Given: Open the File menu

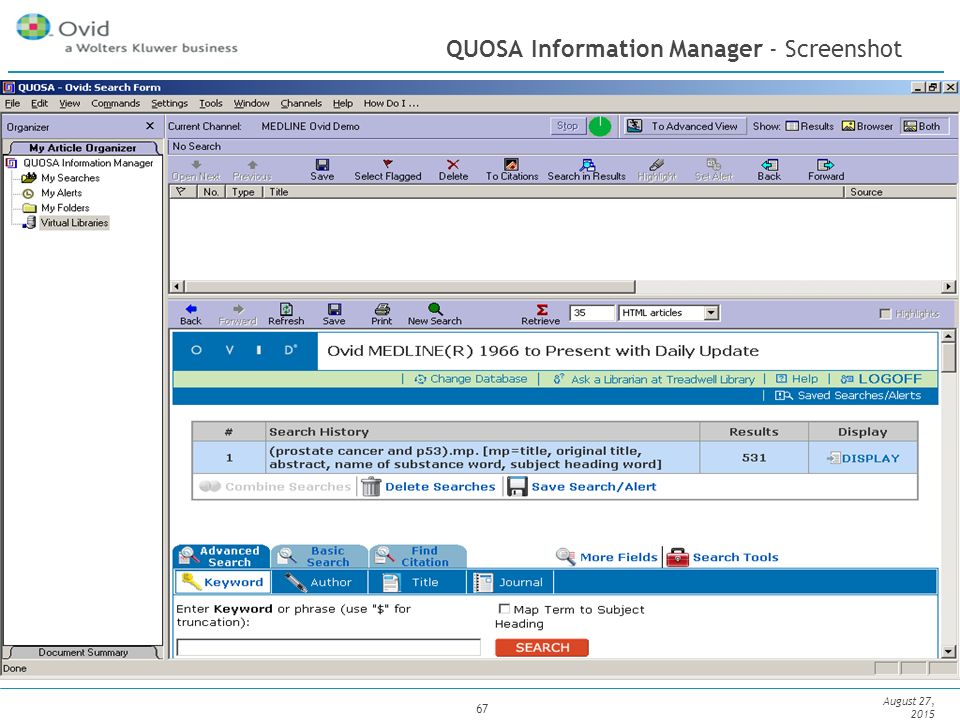Looking at the screenshot, I should click(x=12, y=103).
